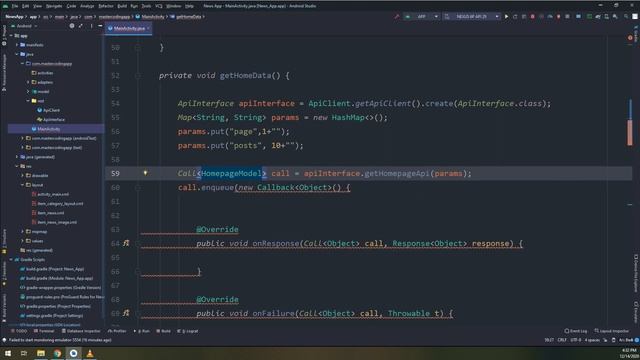This screenshot has width=640, height=360.
Task: Open the Edit menu
Action: (25, 6)
